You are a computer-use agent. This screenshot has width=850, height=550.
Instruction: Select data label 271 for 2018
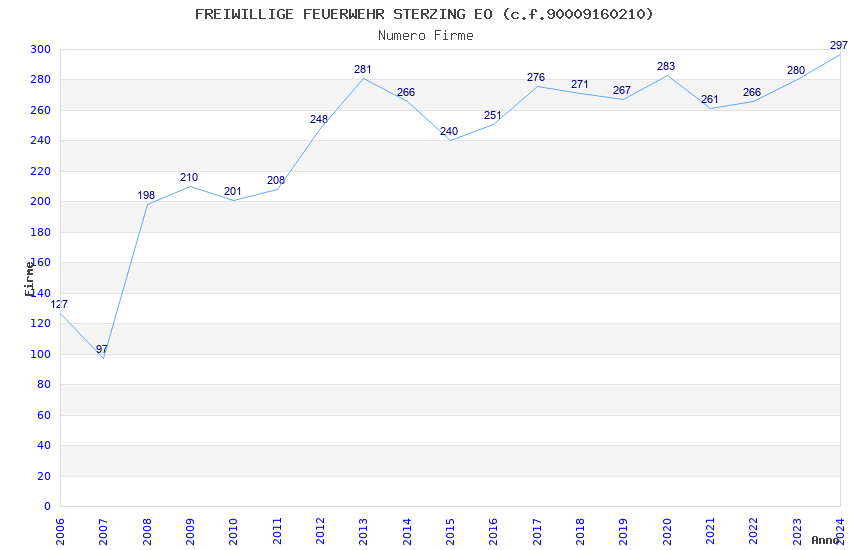pos(579,85)
